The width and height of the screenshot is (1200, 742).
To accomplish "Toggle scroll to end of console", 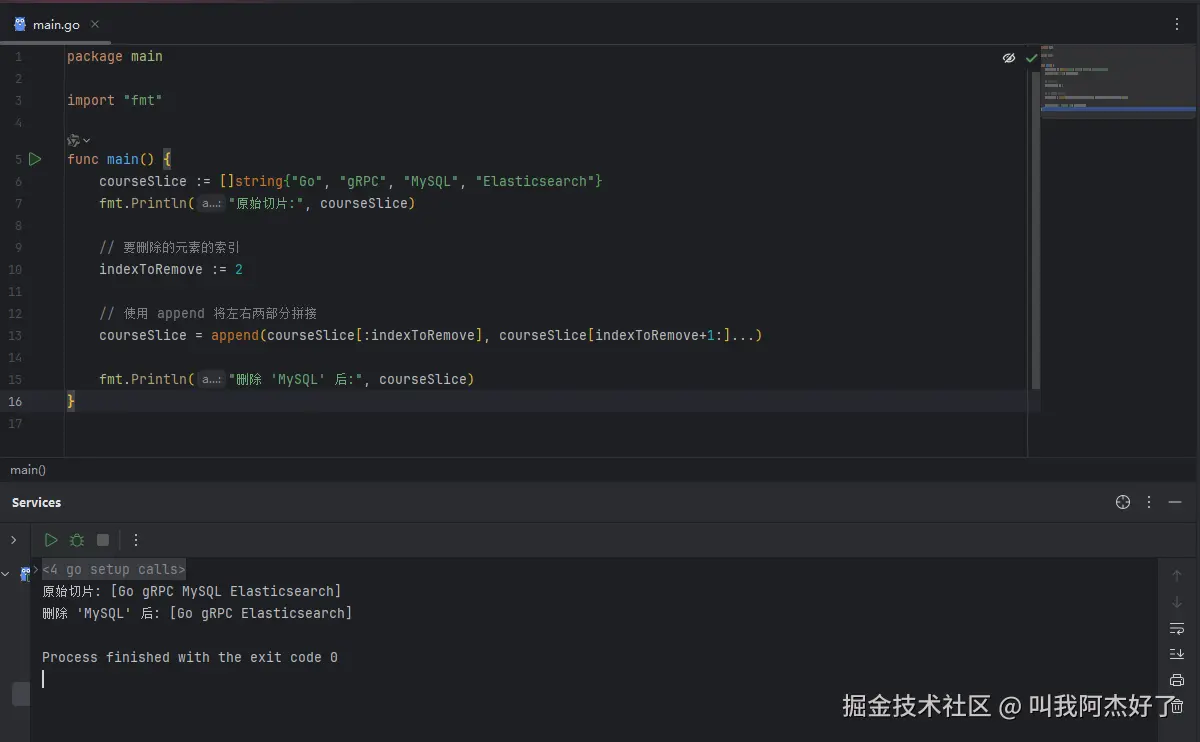I will tap(1177, 654).
